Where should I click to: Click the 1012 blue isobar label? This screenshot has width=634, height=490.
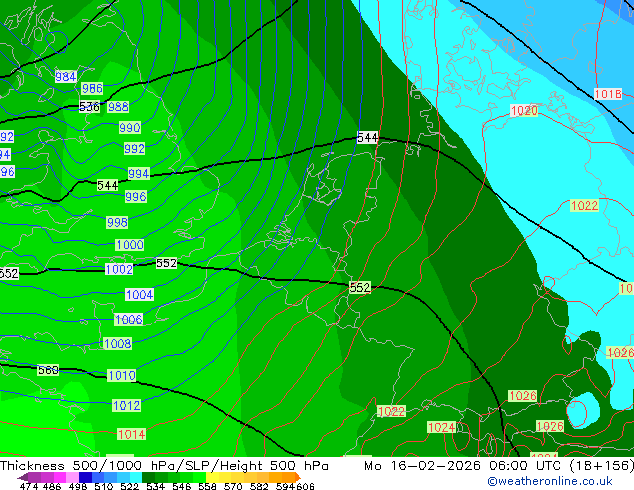click(x=126, y=406)
